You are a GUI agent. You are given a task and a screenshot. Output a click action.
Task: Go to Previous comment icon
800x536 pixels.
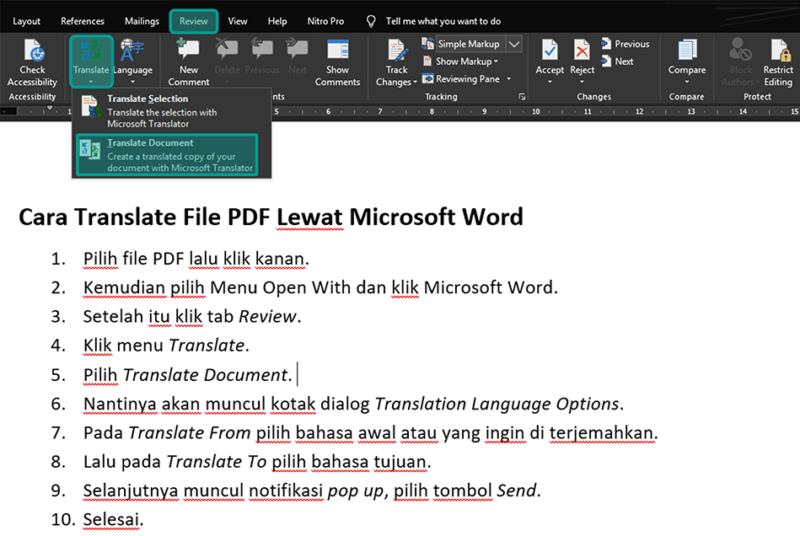262,50
